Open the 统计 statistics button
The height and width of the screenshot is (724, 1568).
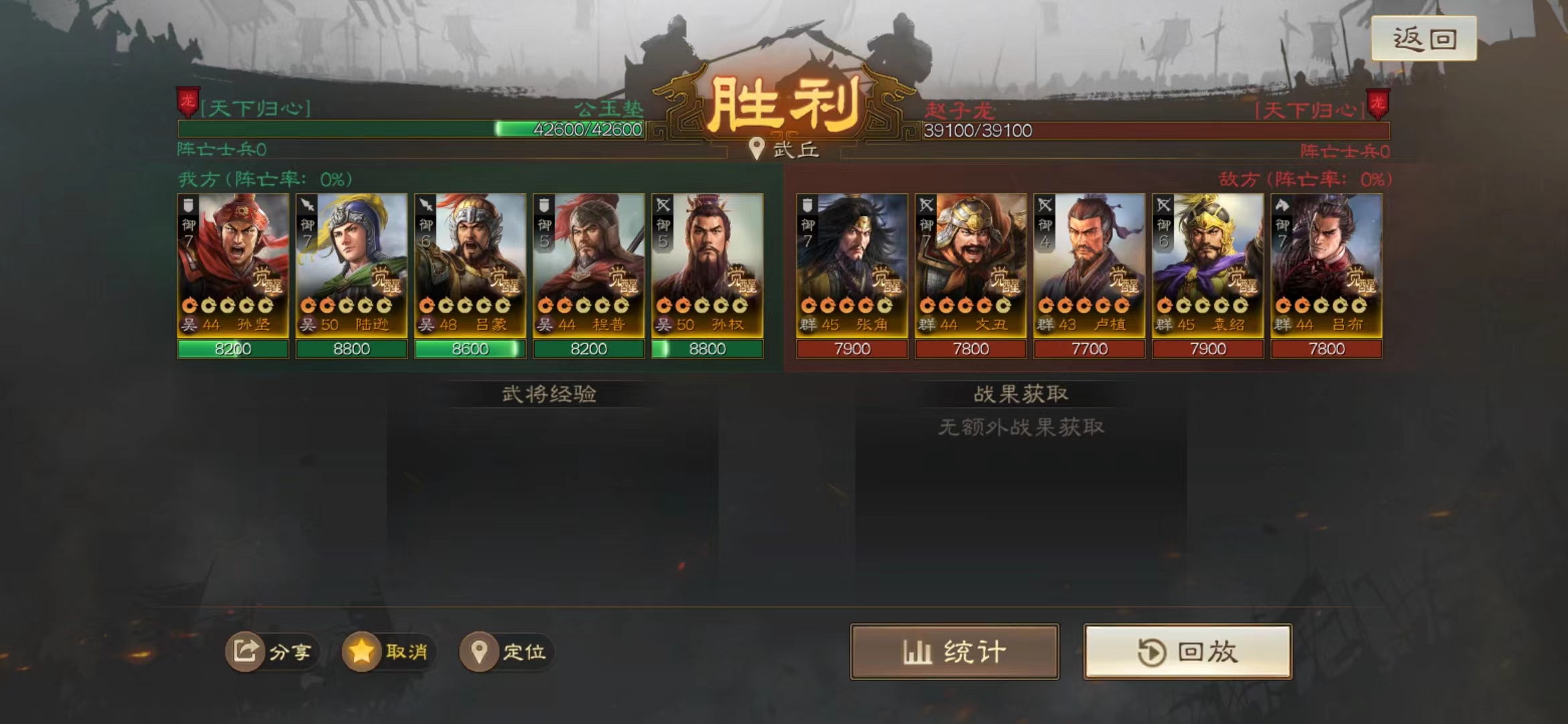point(955,652)
